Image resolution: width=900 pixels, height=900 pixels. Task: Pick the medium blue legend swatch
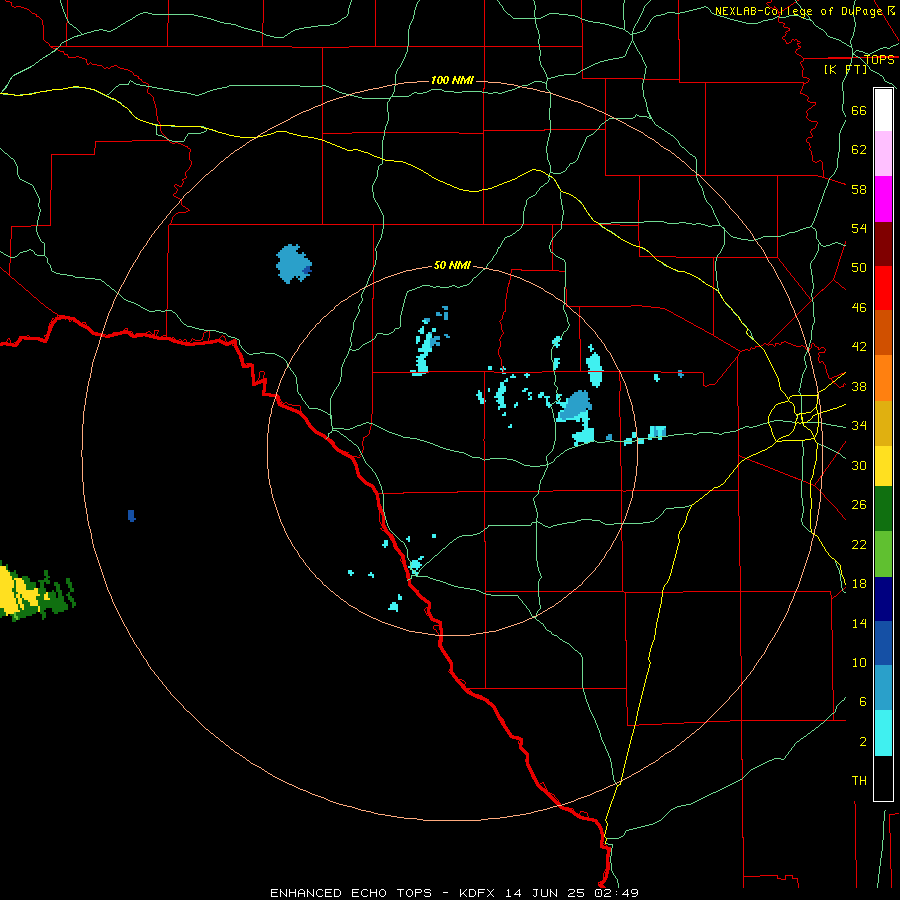pyautogui.click(x=883, y=643)
